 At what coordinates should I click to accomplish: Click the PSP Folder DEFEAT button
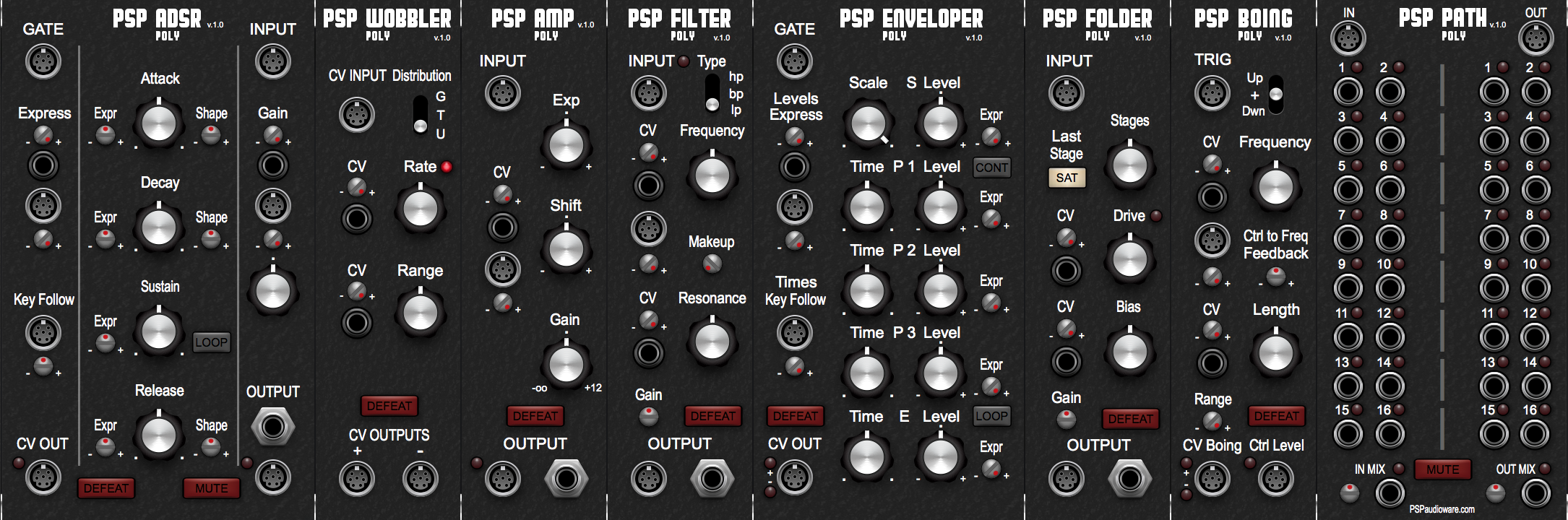point(1131,419)
